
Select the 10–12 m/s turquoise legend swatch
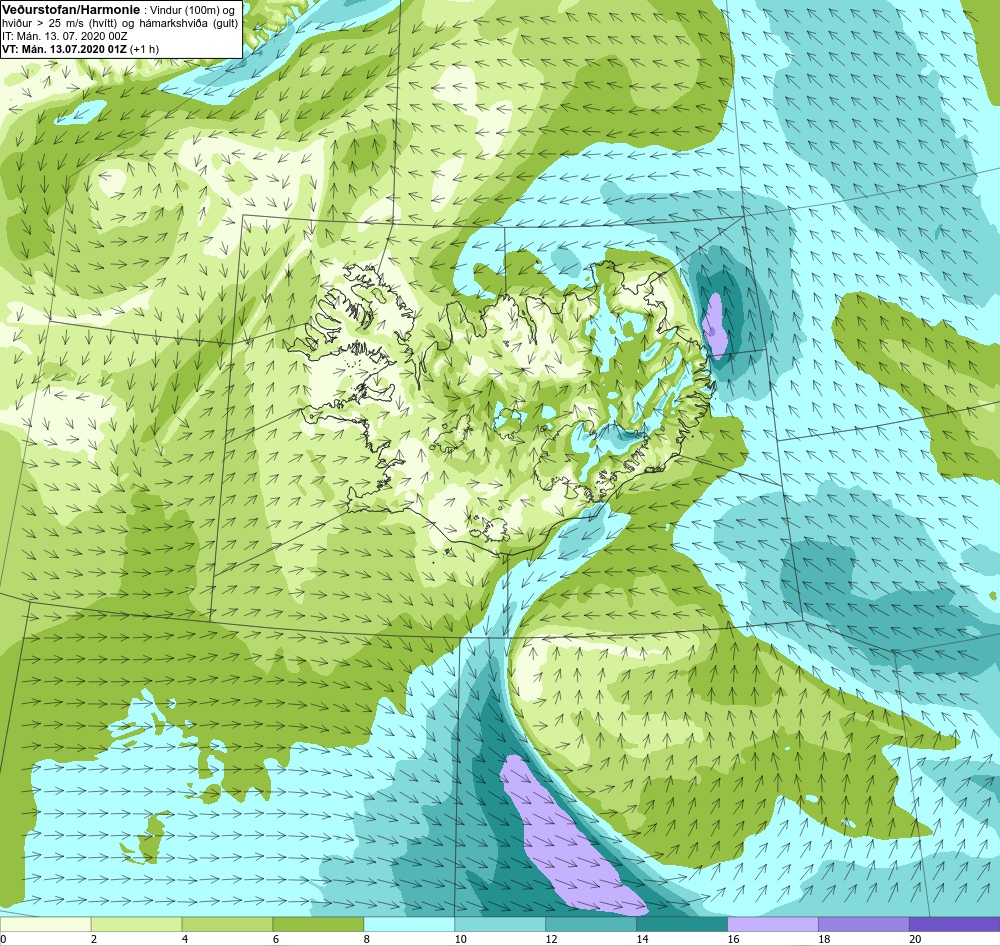500,924
